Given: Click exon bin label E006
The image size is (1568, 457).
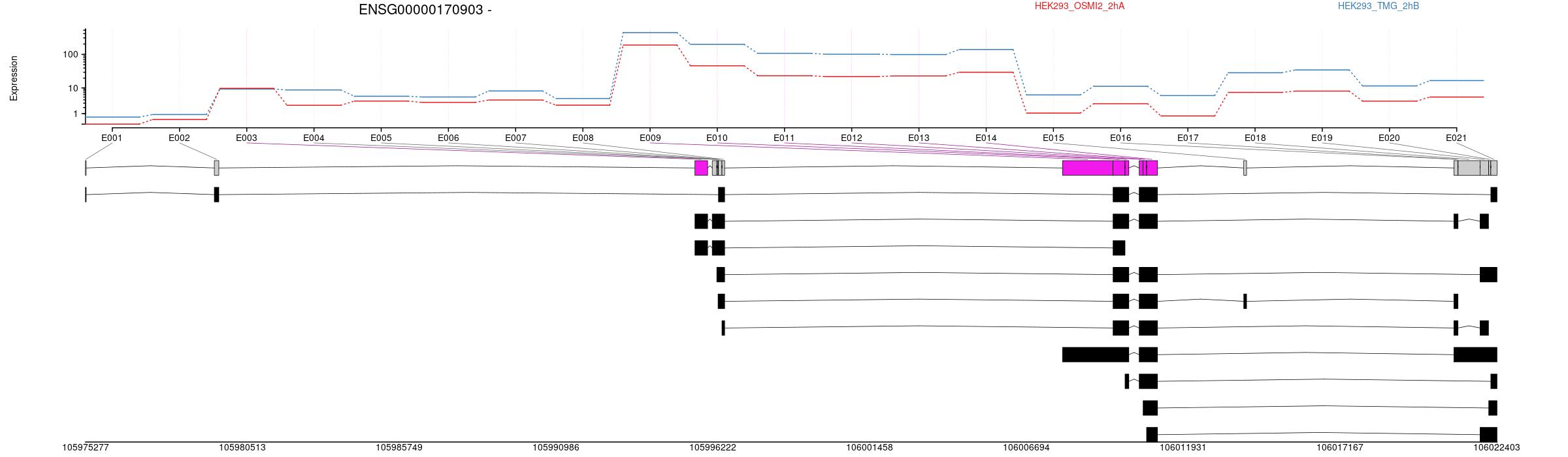Looking at the screenshot, I should (x=448, y=138).
